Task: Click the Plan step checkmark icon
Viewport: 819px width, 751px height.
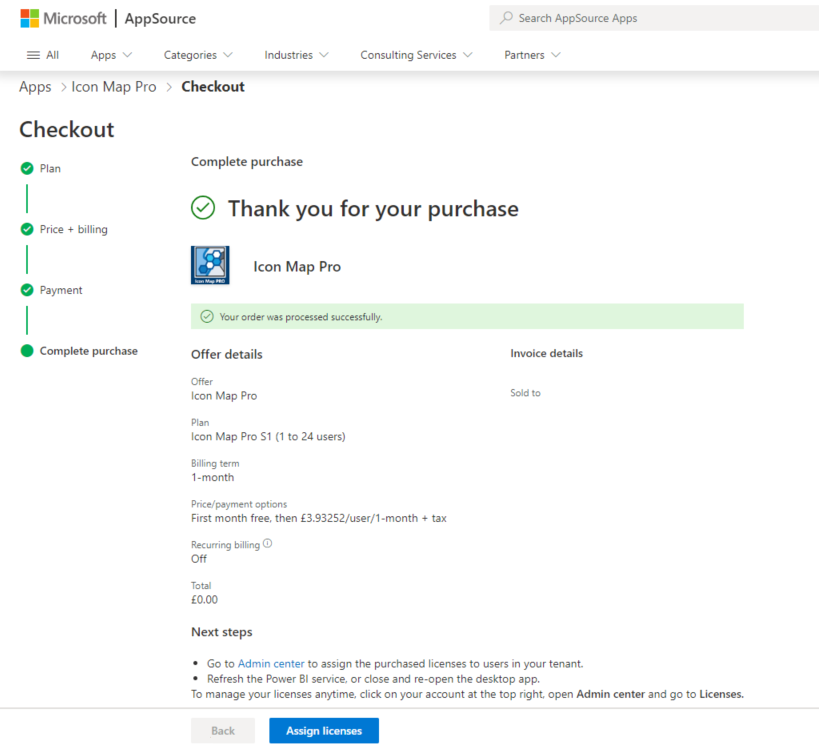Action: click(27, 169)
